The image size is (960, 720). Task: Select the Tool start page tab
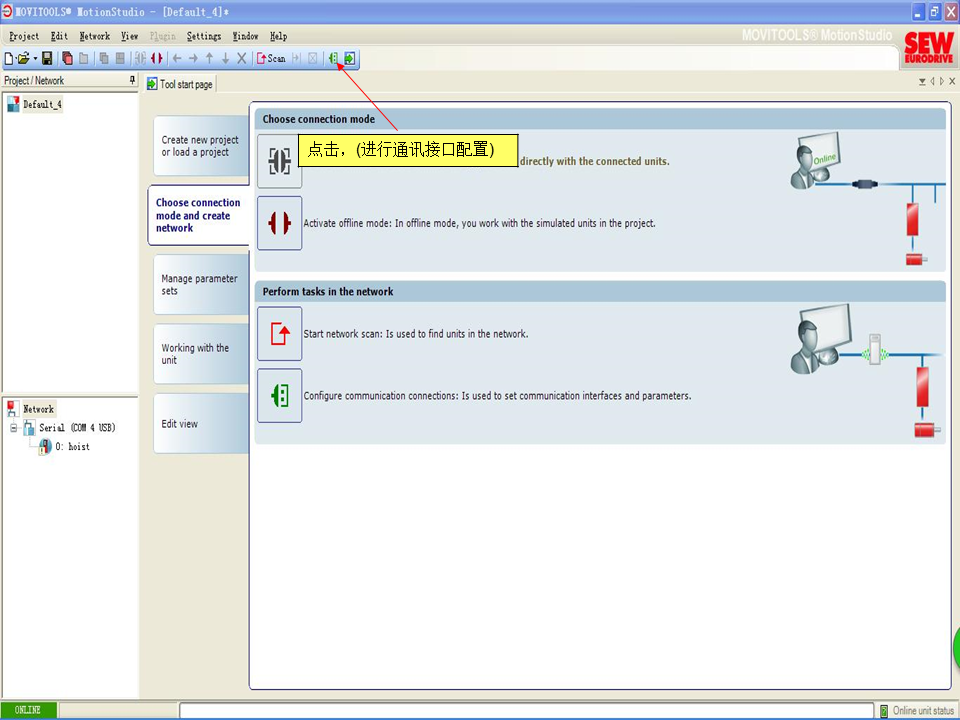click(180, 85)
